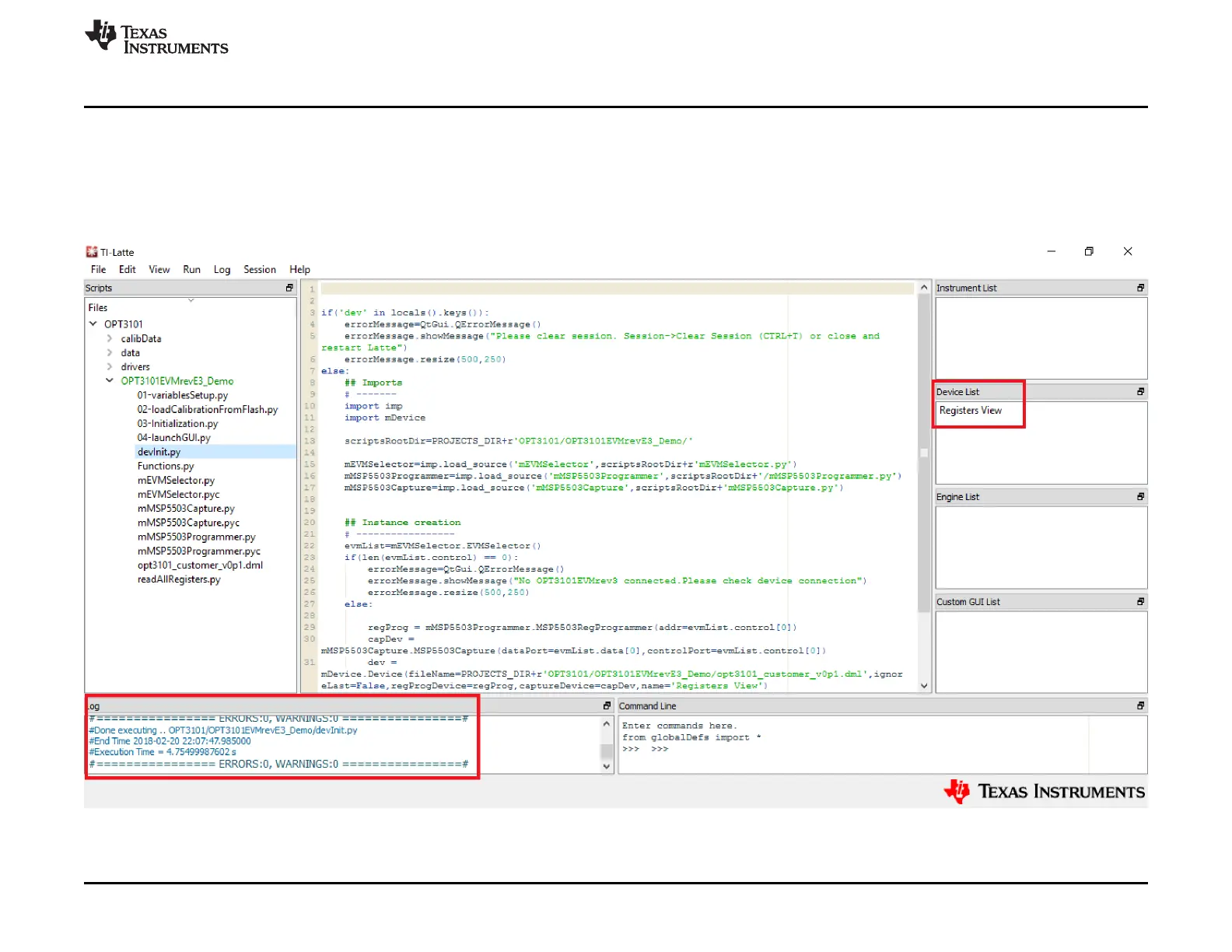Open the File menu
Viewport: 1232px width, 952px height.
point(98,270)
